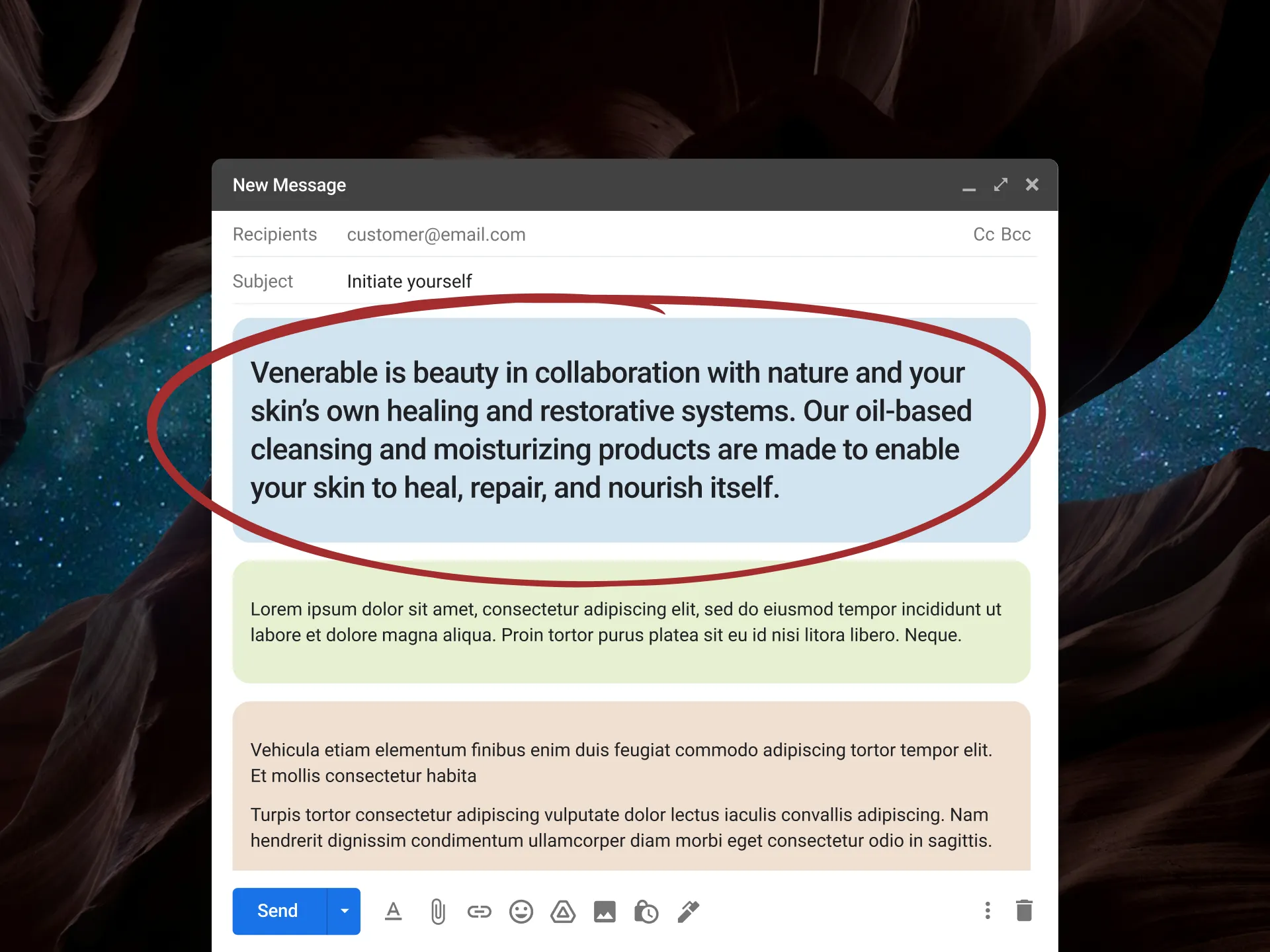Select the recipient address customer@email.com
The height and width of the screenshot is (952, 1270).
coord(437,235)
